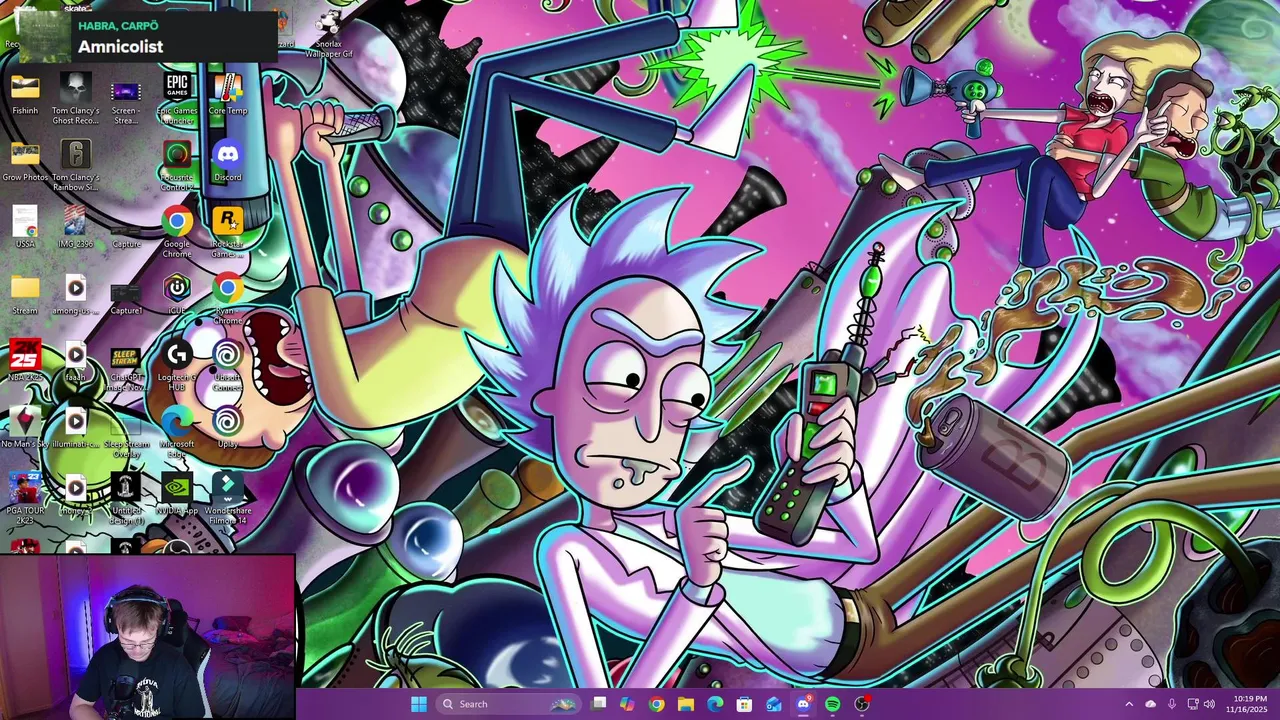The width and height of the screenshot is (1280, 720).
Task: Open Logitech G HUB shortcut
Action: (177, 366)
